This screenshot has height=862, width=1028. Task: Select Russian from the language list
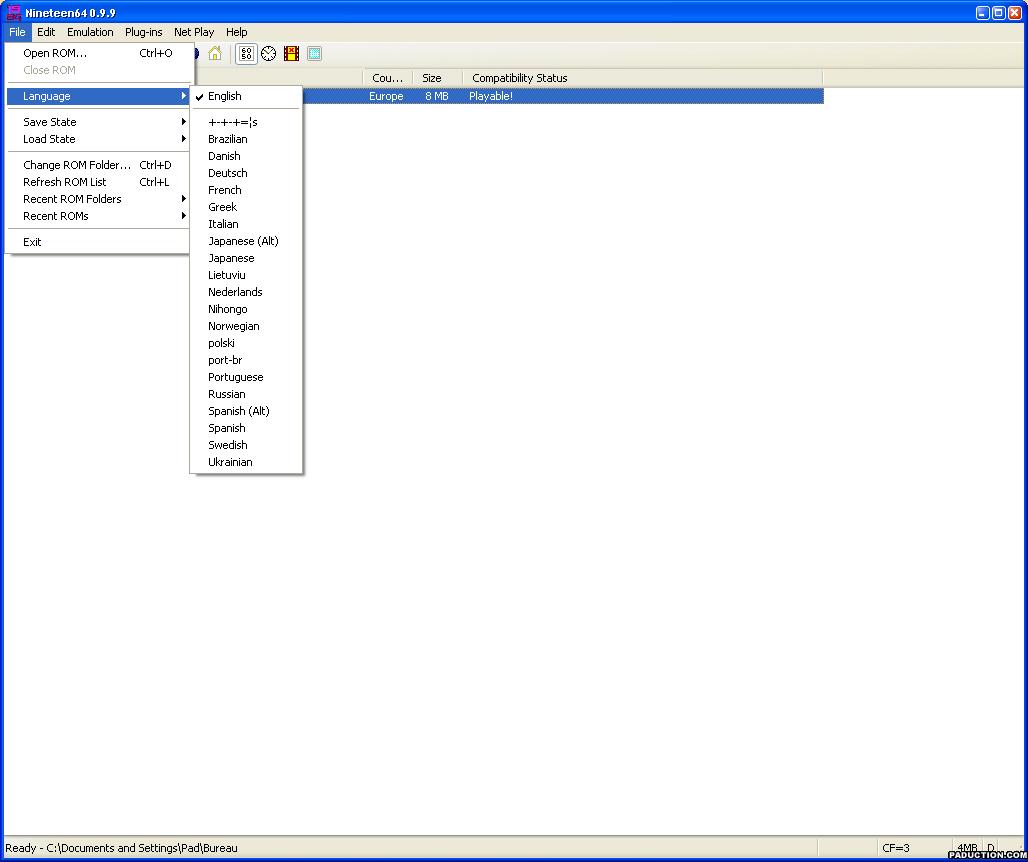tap(246, 395)
